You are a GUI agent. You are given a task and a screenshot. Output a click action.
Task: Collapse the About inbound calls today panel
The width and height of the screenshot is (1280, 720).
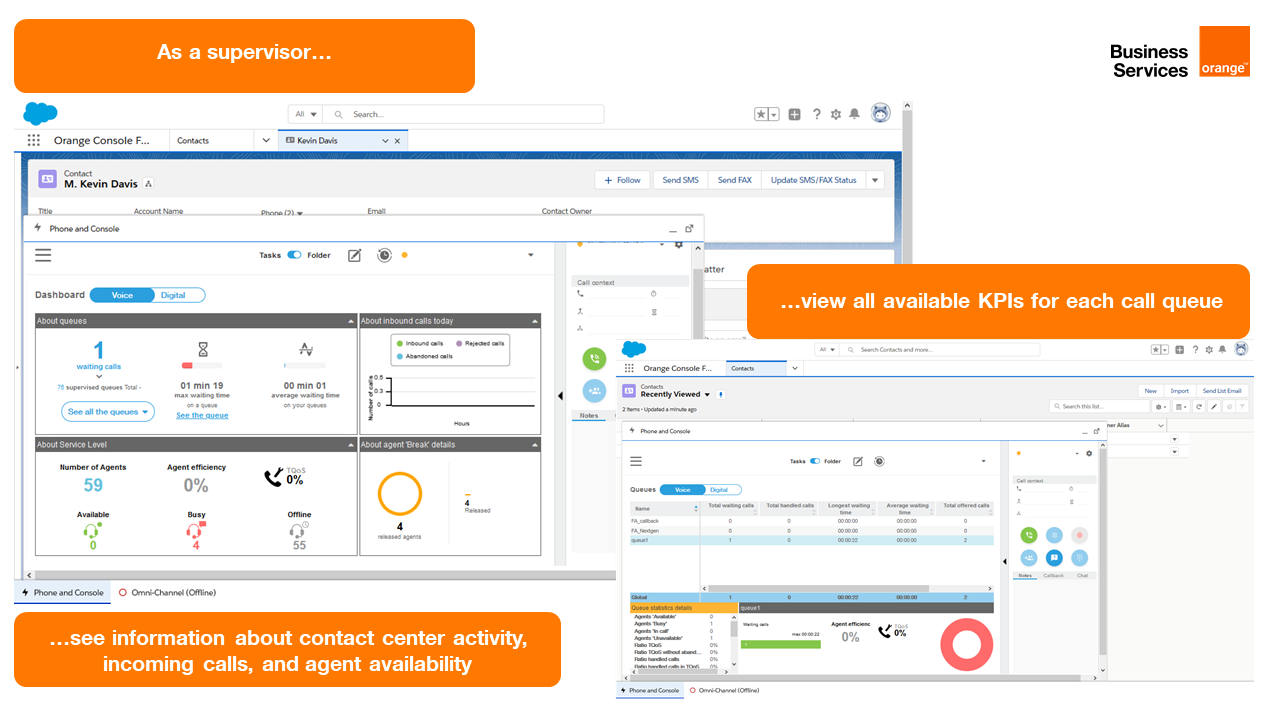(x=534, y=321)
